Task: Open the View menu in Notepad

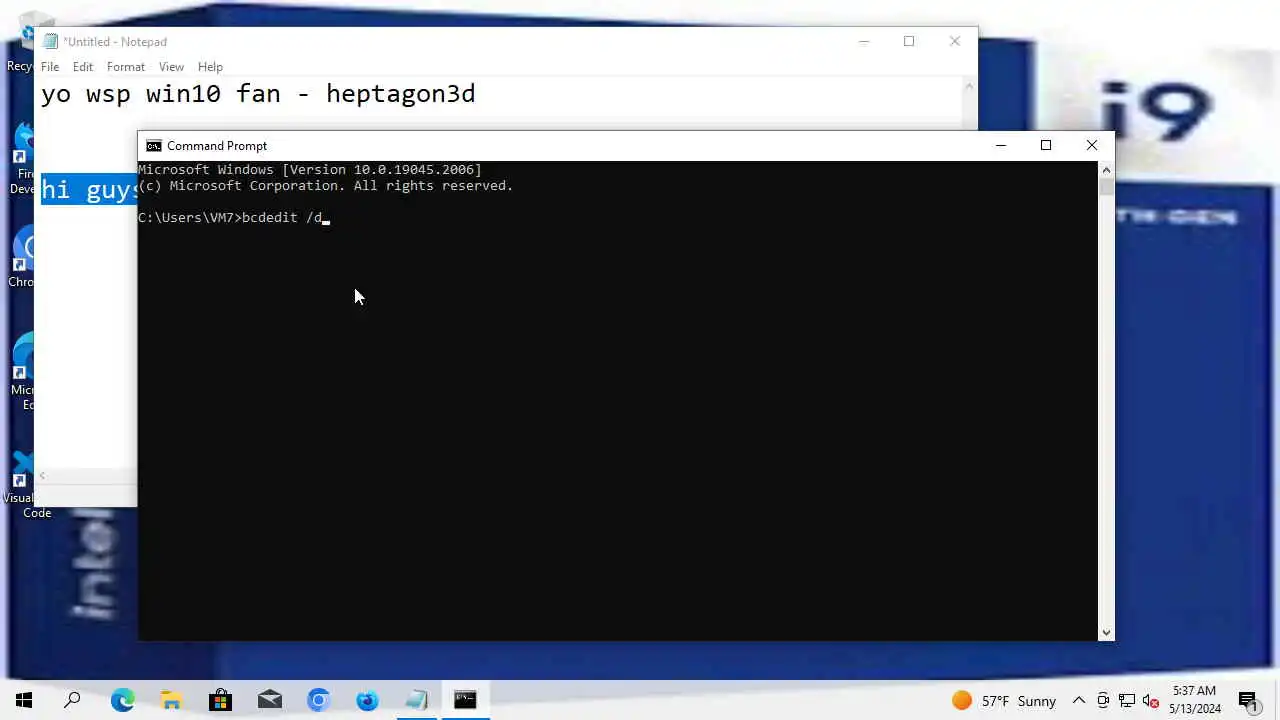Action: (x=171, y=67)
